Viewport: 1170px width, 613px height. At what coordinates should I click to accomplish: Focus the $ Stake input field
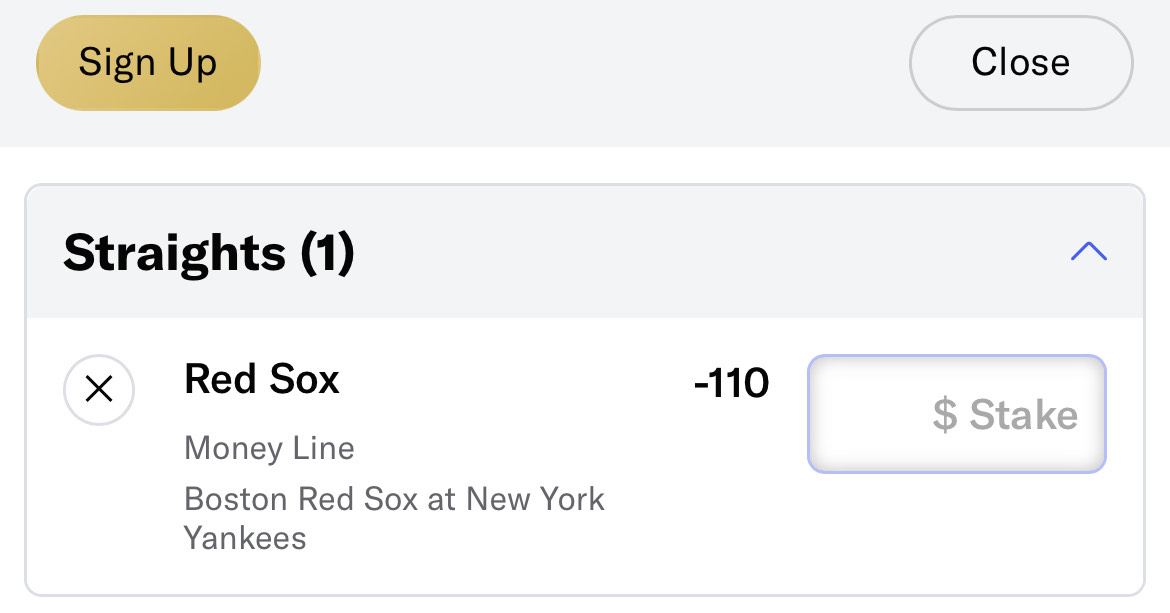coord(957,414)
